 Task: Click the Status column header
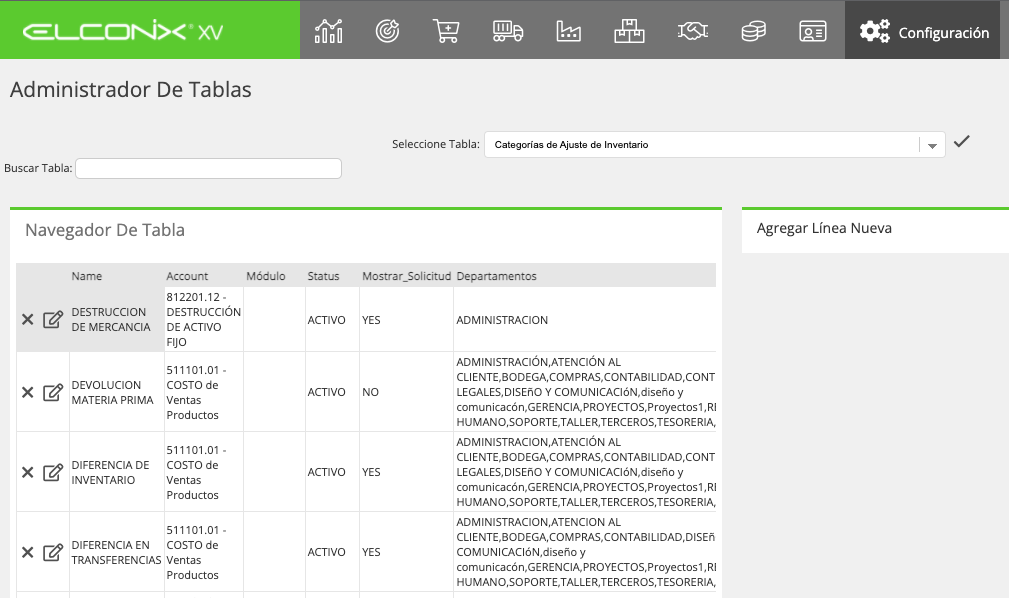coord(323,276)
